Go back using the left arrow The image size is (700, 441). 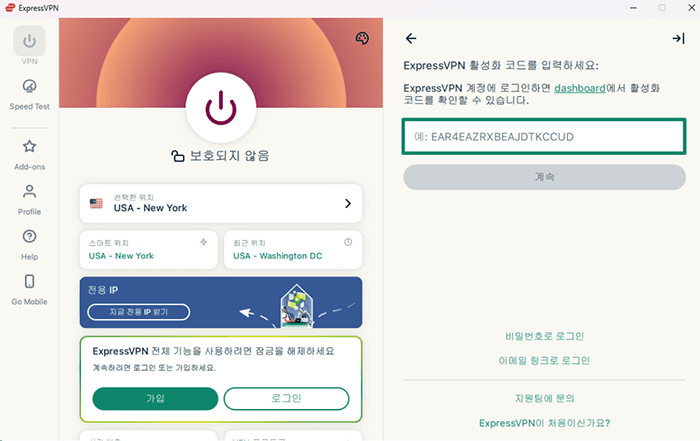tap(411, 38)
